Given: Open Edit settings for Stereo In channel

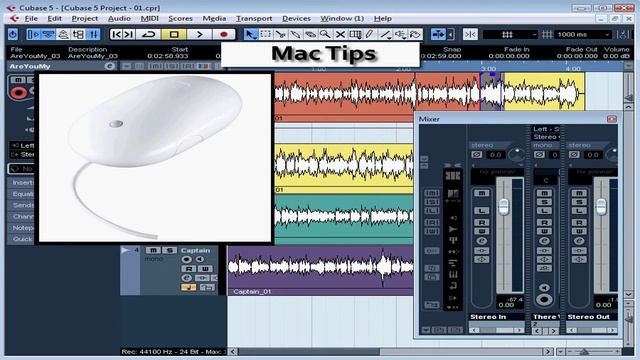Looking at the screenshot, I should (482, 241).
